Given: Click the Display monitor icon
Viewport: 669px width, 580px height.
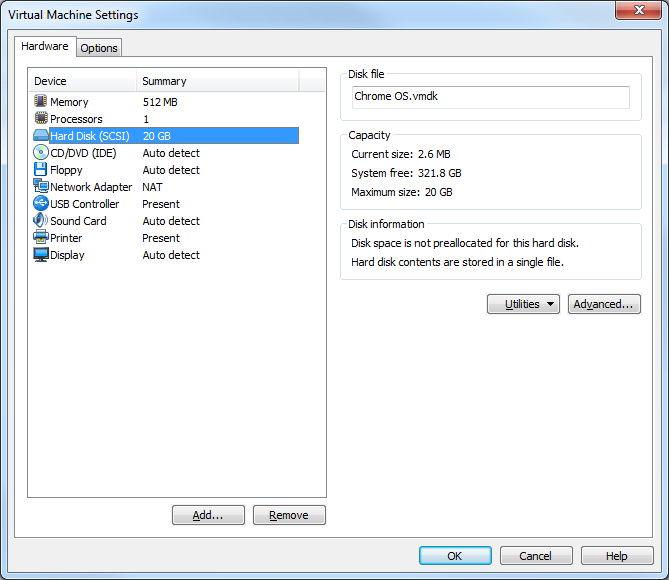Looking at the screenshot, I should pyautogui.click(x=41, y=255).
